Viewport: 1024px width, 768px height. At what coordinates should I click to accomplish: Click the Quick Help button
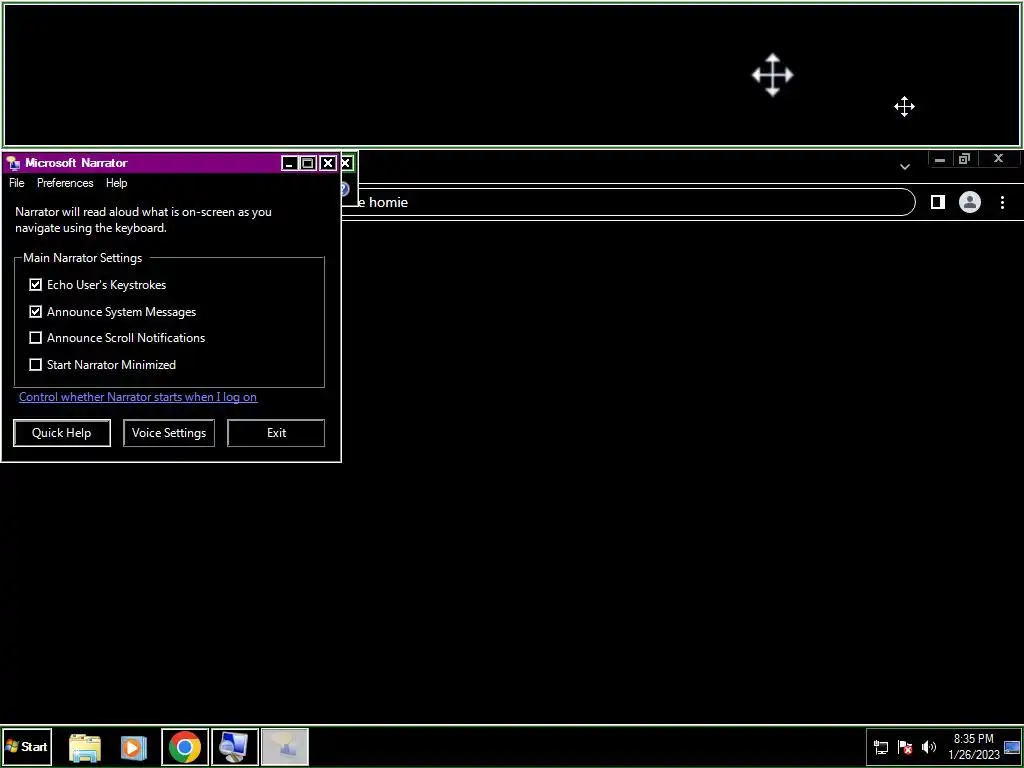click(61, 433)
